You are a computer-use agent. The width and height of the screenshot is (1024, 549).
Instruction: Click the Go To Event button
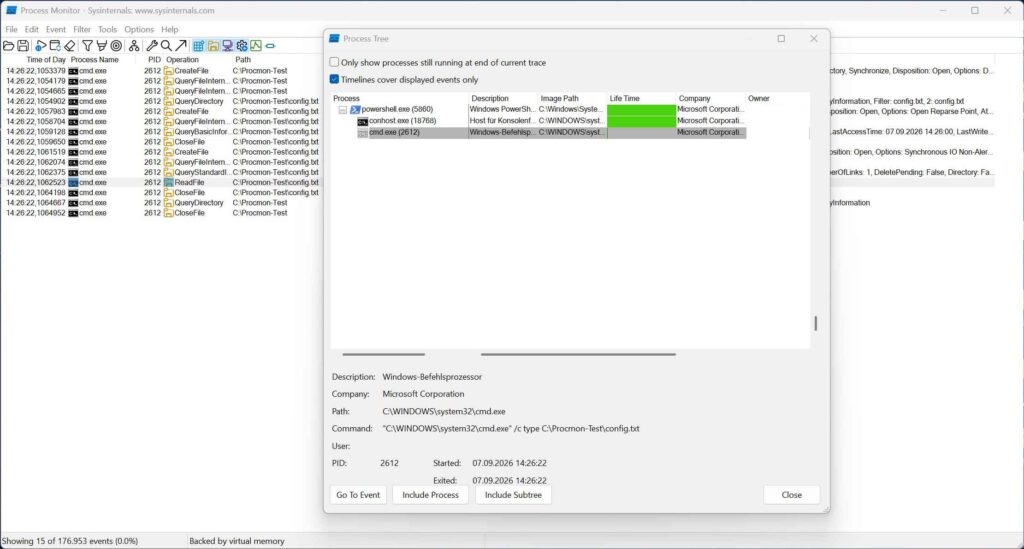[358, 495]
